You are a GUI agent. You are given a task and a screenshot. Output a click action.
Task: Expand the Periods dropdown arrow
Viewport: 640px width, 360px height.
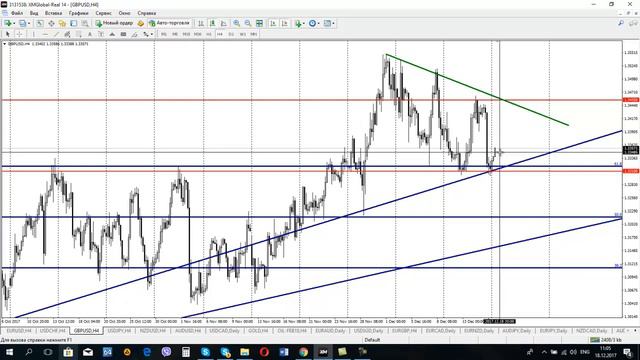(318, 23)
